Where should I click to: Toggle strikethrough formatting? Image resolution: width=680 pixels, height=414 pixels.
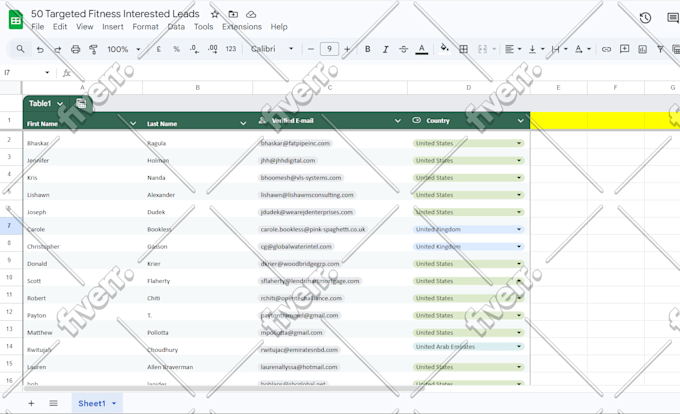403,49
